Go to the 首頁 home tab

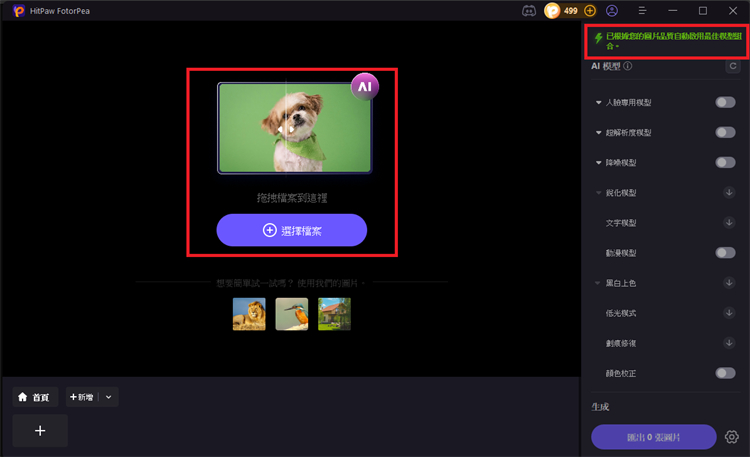tap(35, 397)
